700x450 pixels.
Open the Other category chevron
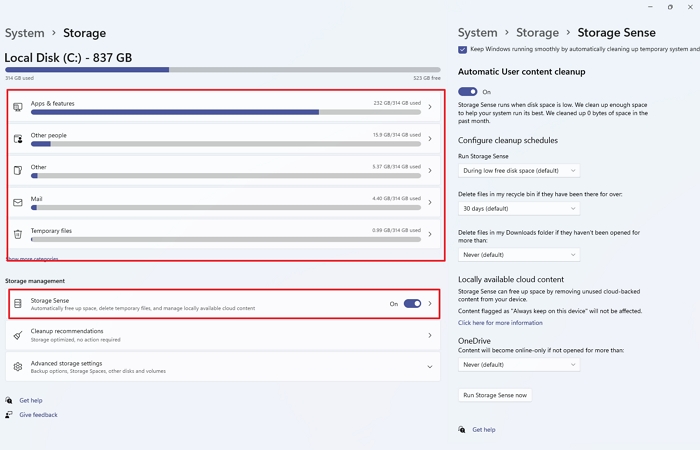(430, 171)
